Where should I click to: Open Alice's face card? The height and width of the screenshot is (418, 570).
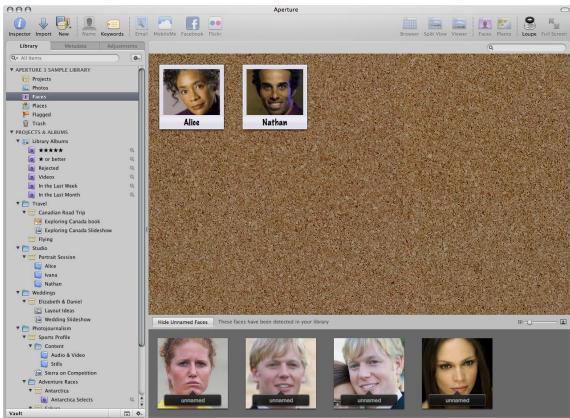(x=192, y=97)
